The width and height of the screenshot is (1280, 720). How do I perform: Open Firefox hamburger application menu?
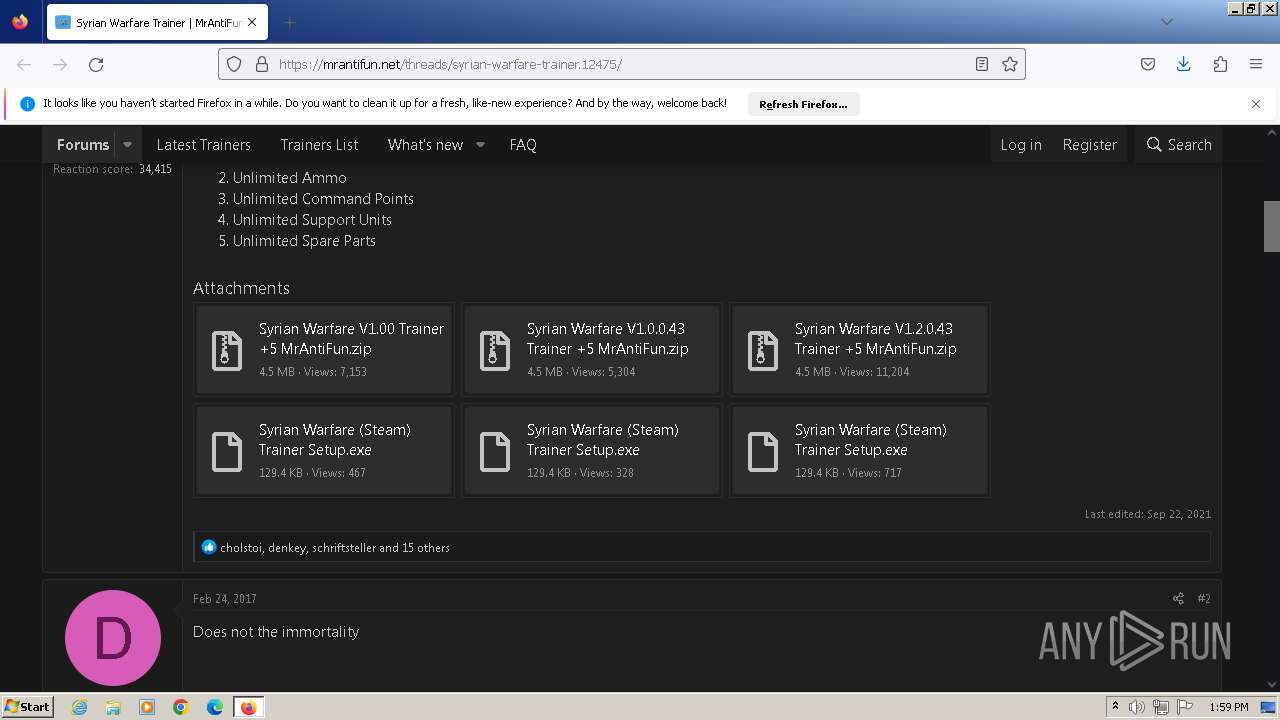coord(1256,64)
